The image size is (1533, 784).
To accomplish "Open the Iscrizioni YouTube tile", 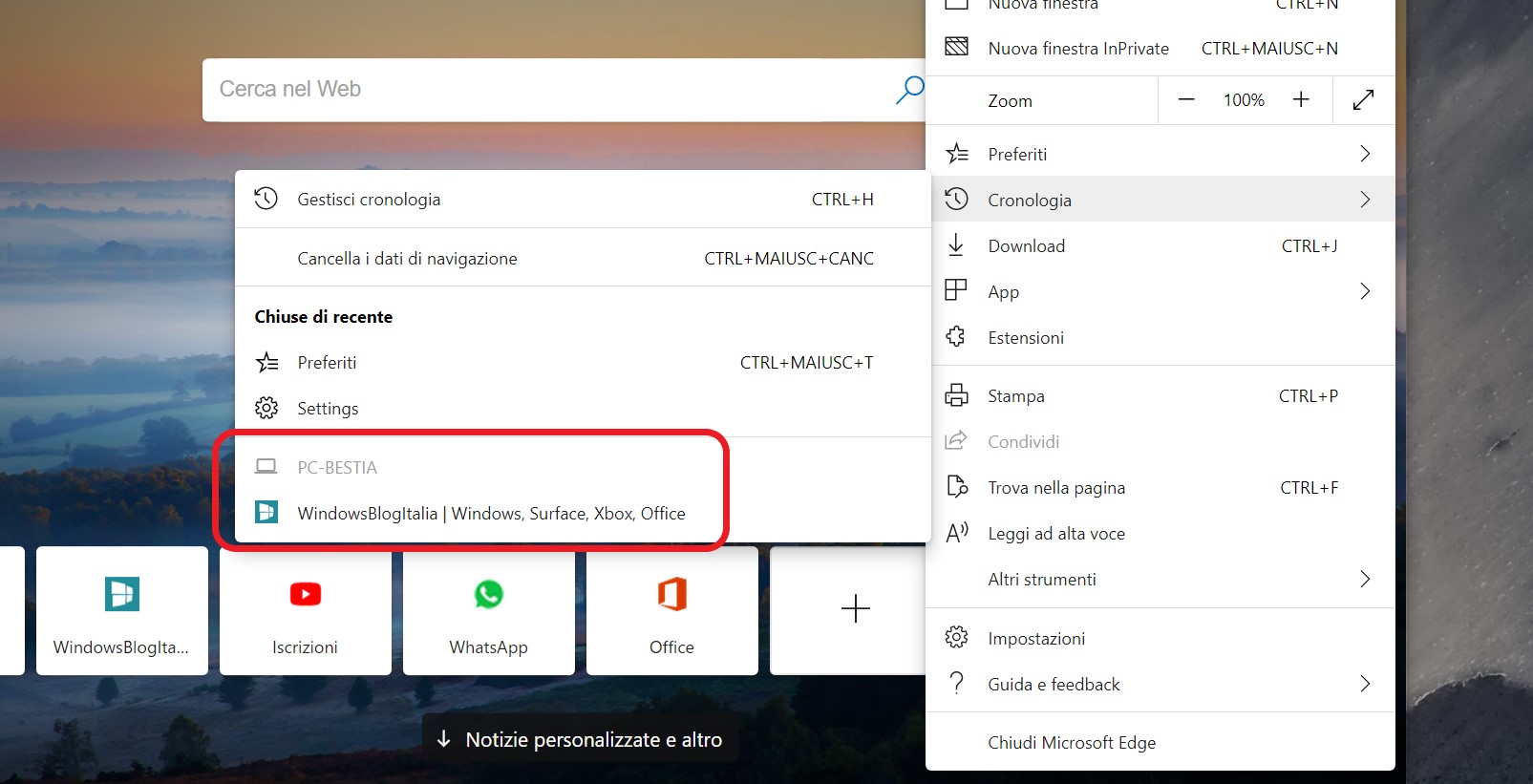I will click(306, 611).
